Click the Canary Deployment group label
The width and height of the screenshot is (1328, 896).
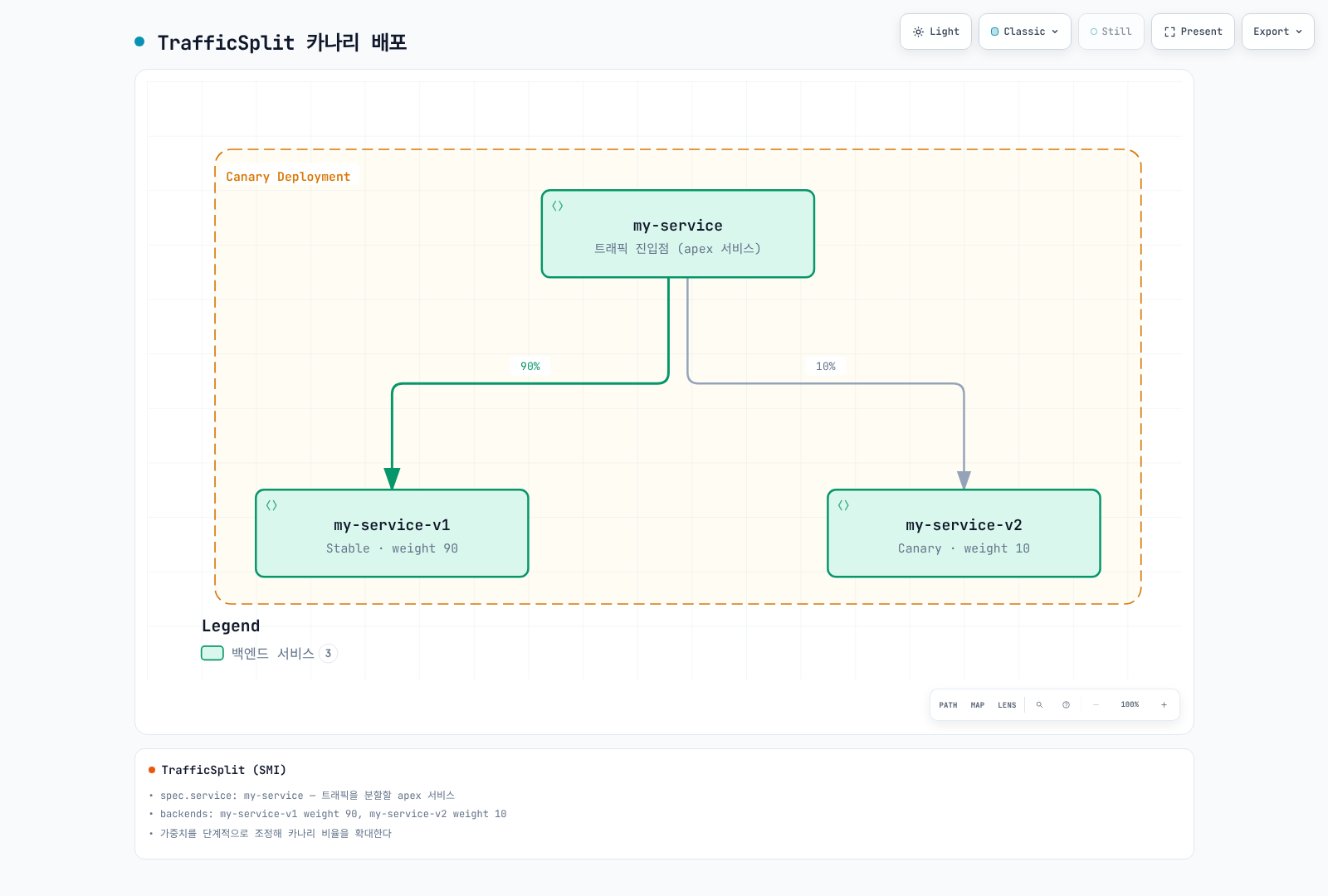[288, 177]
